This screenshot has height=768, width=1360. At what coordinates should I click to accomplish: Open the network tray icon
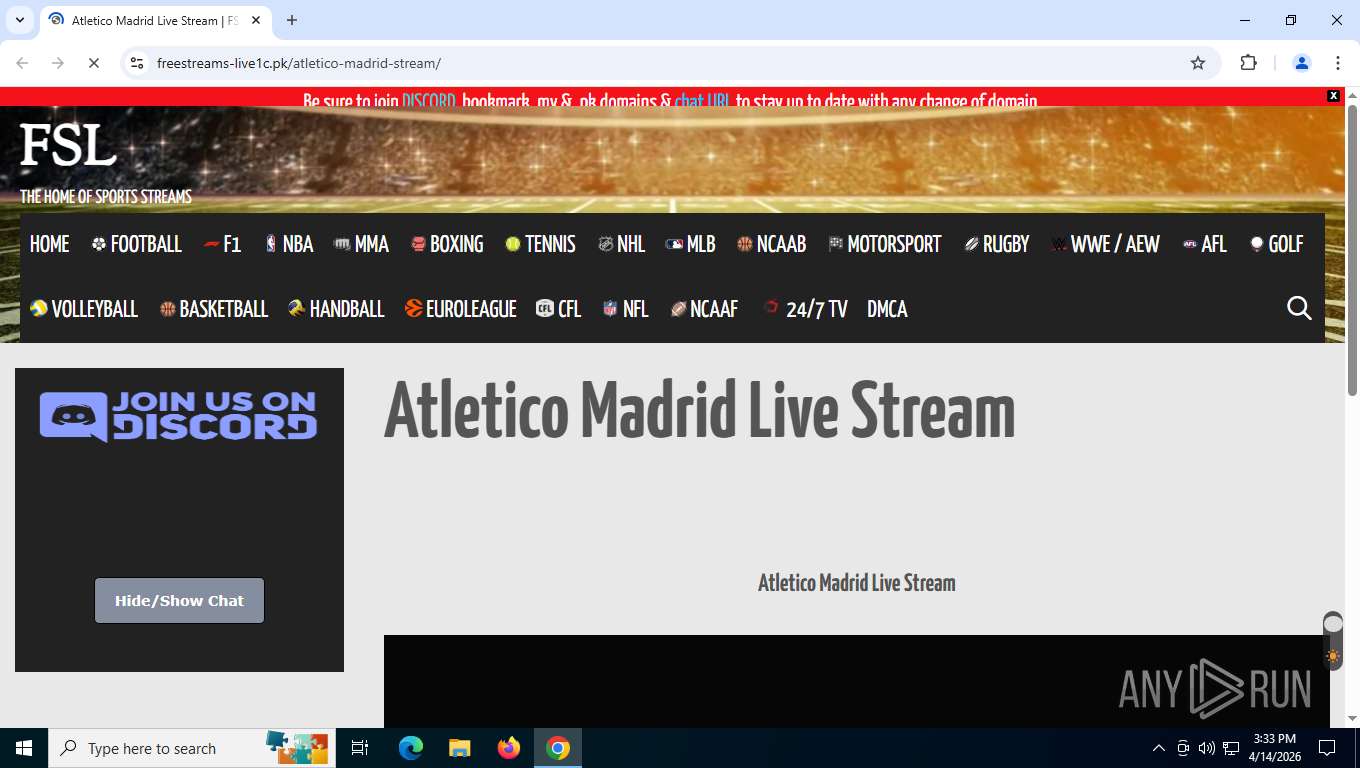click(1231, 748)
